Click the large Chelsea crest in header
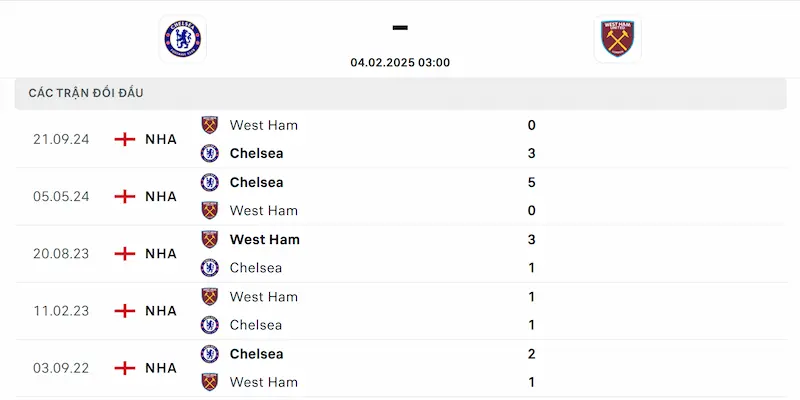 (x=182, y=39)
